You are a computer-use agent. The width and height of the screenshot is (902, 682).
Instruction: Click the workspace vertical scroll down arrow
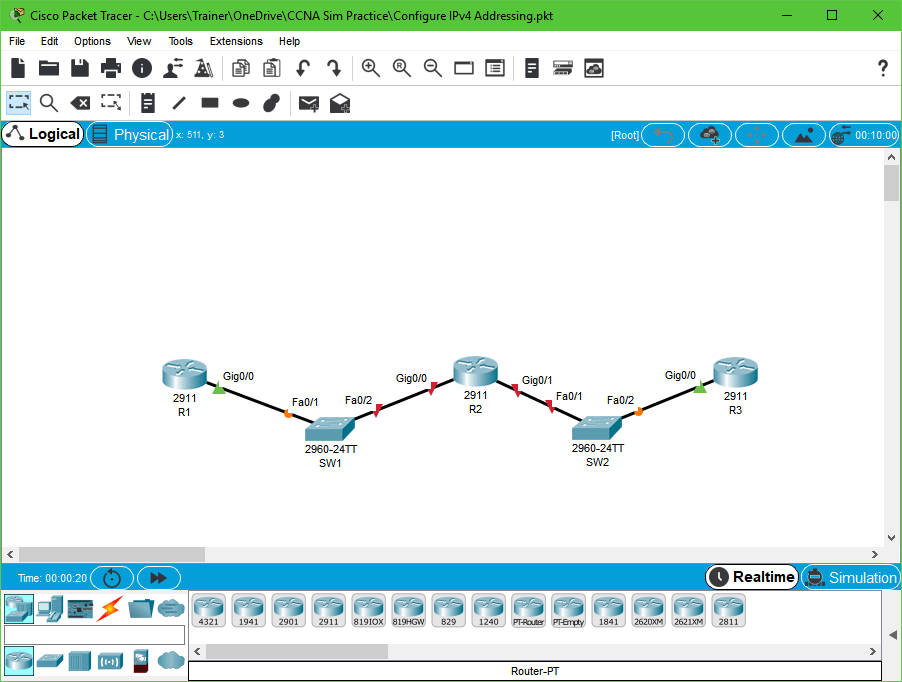pos(891,538)
